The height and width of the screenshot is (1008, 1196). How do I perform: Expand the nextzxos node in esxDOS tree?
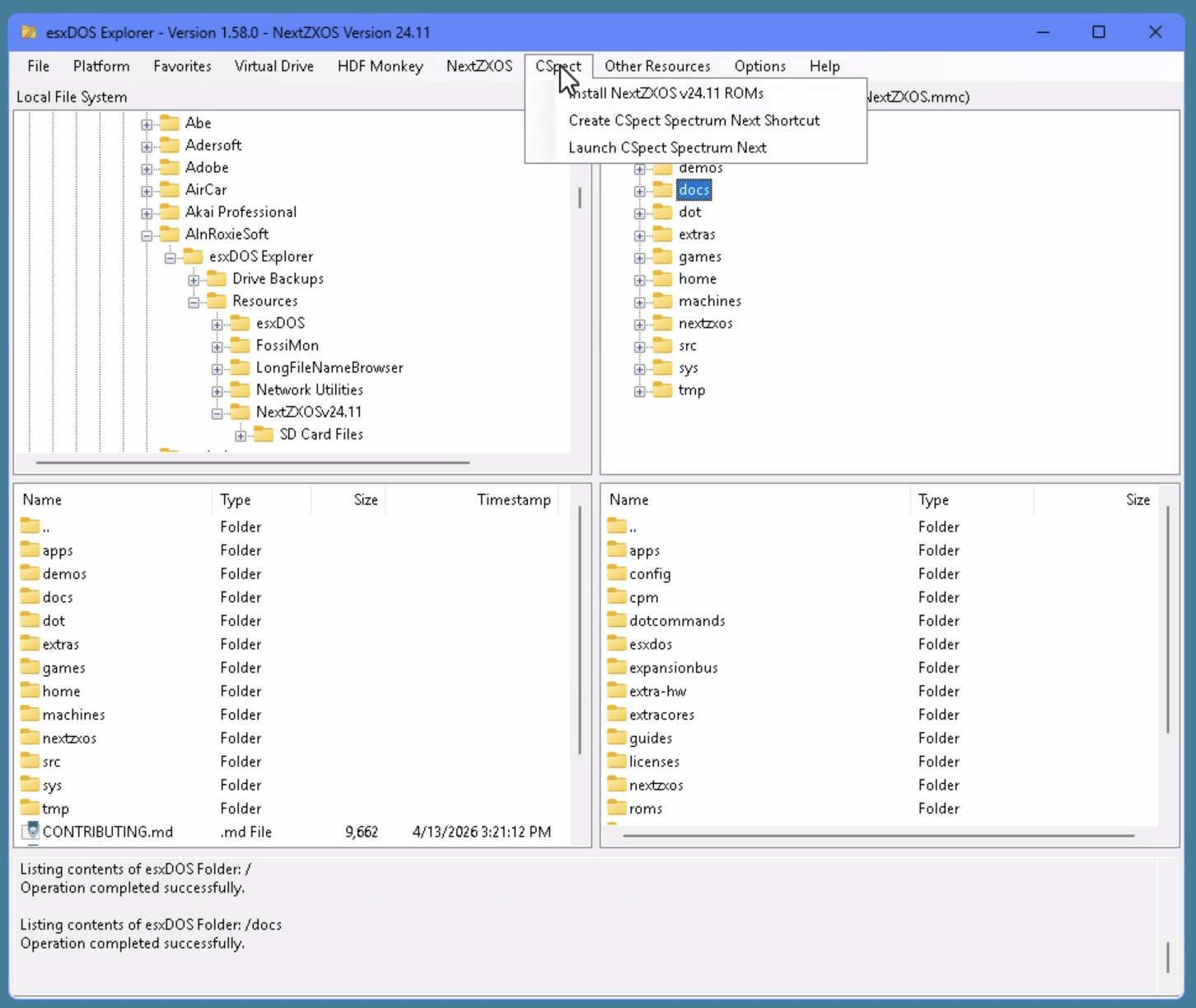pyautogui.click(x=640, y=324)
